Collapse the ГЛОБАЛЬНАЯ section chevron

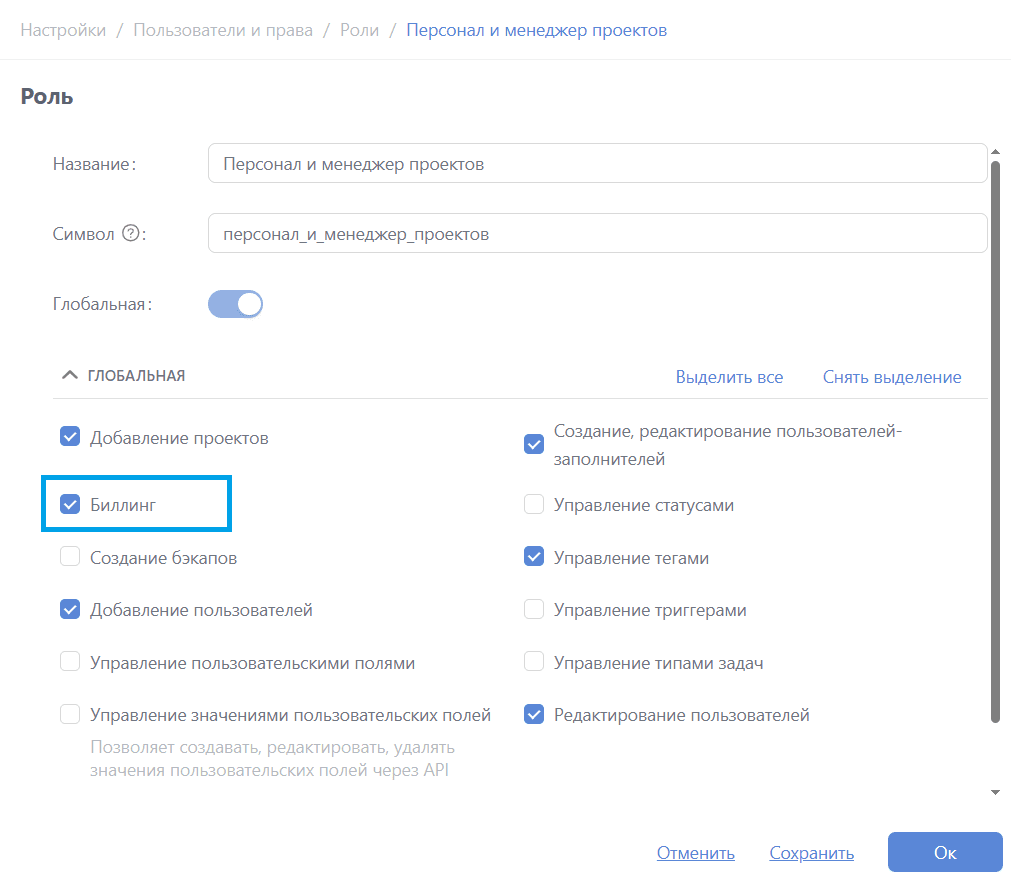(69, 376)
